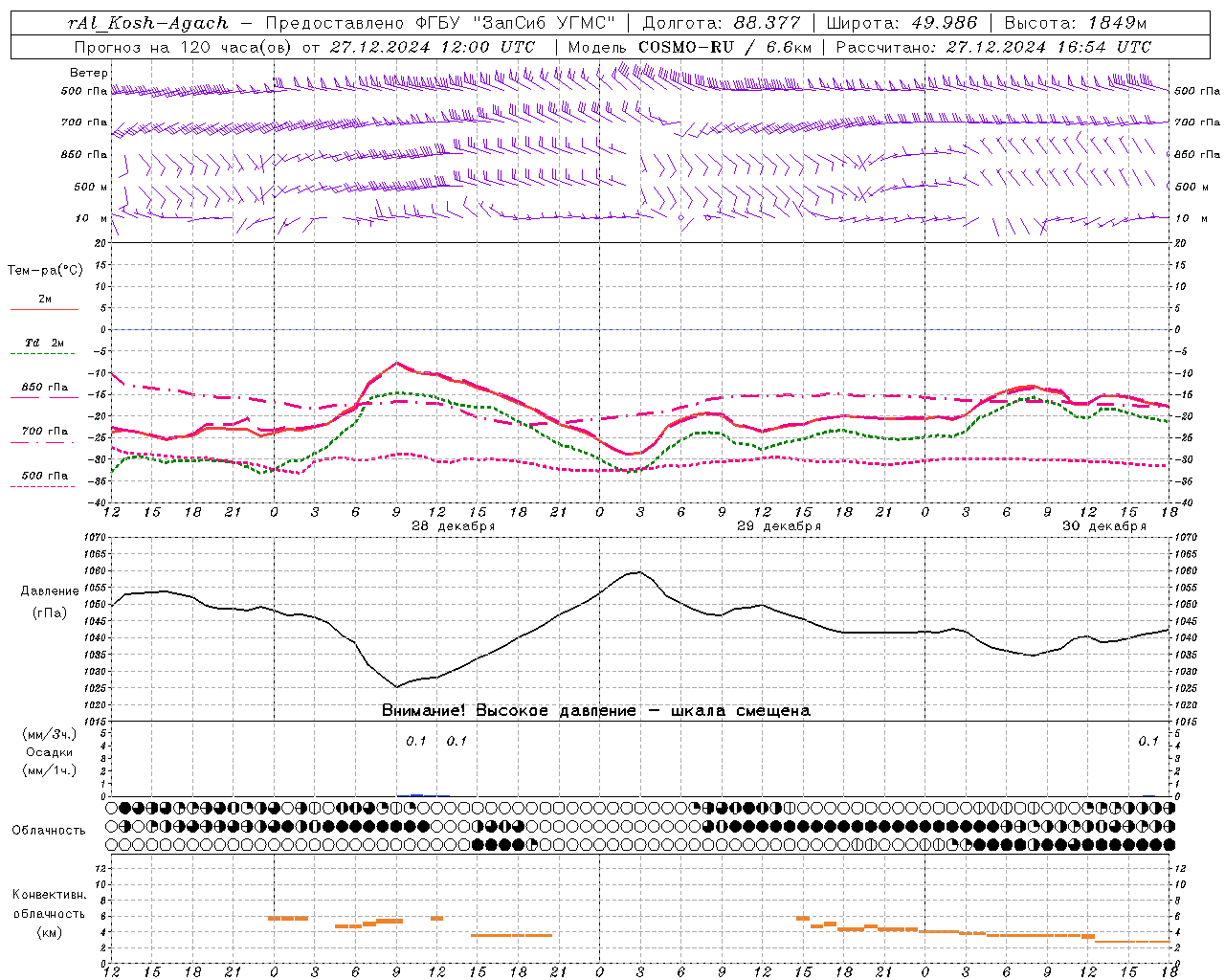Click 'Внимание! Высокое давление — шкала смещена' warning

click(595, 711)
